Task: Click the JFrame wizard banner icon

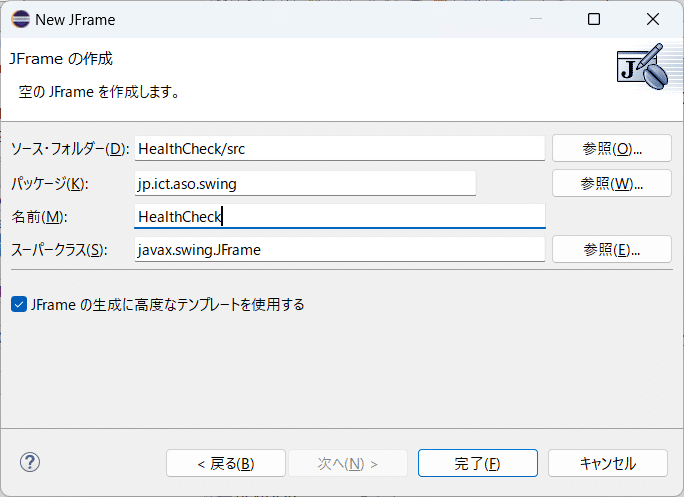Action: tap(642, 66)
